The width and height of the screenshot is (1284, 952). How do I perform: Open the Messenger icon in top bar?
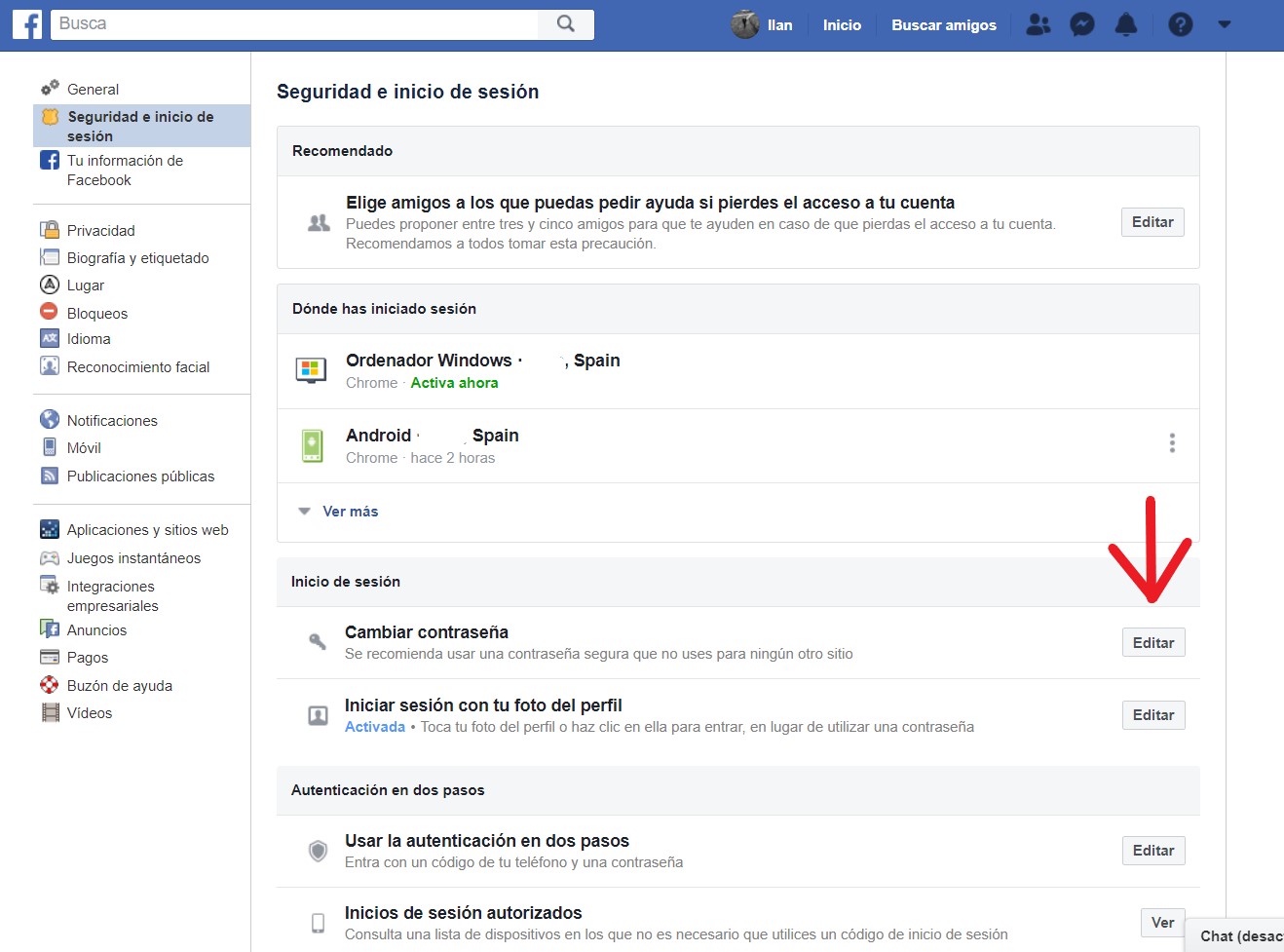(x=1081, y=25)
